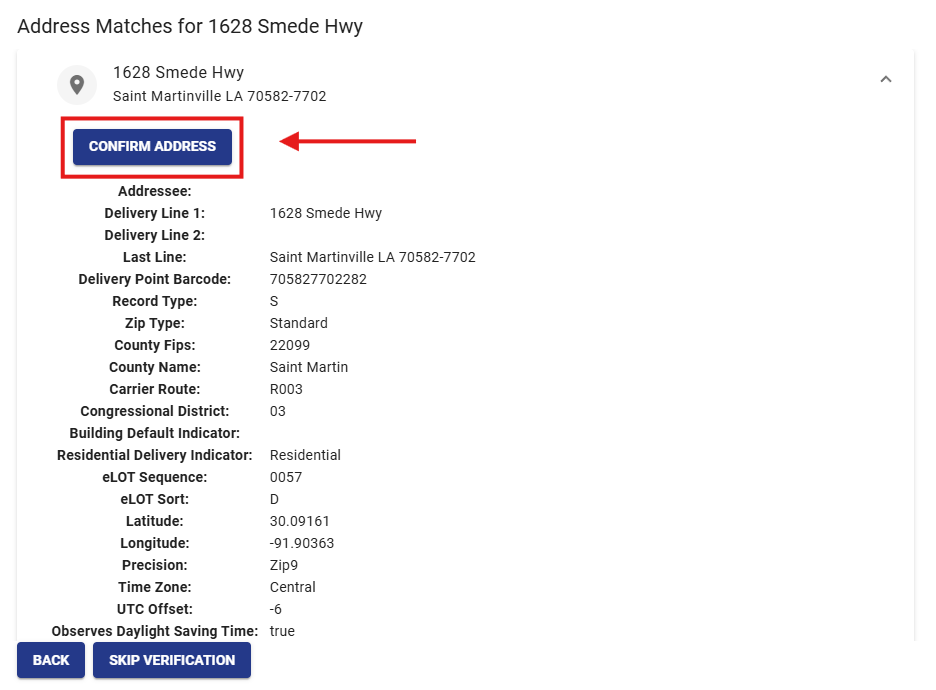Click Skip Verification
936x690 pixels.
pyautogui.click(x=172, y=660)
